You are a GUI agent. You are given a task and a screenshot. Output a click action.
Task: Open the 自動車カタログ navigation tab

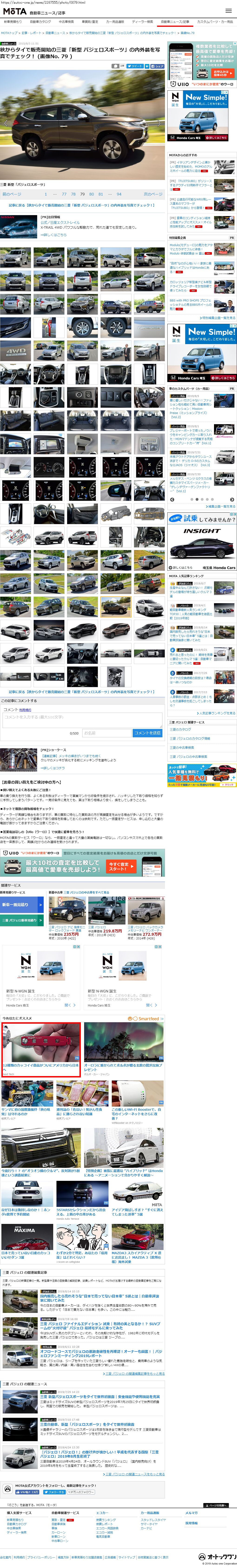[x=41, y=22]
